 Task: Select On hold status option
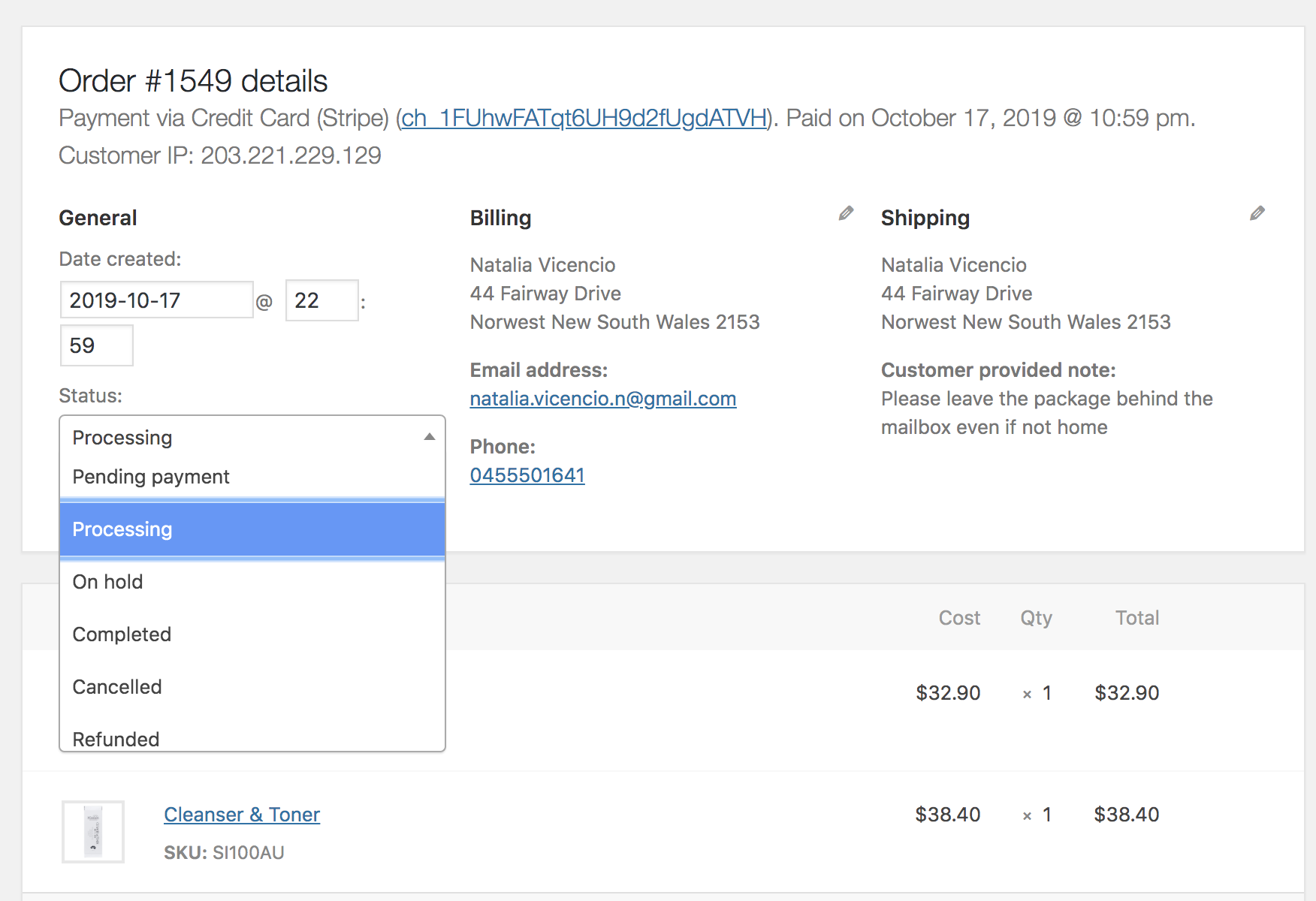107,582
